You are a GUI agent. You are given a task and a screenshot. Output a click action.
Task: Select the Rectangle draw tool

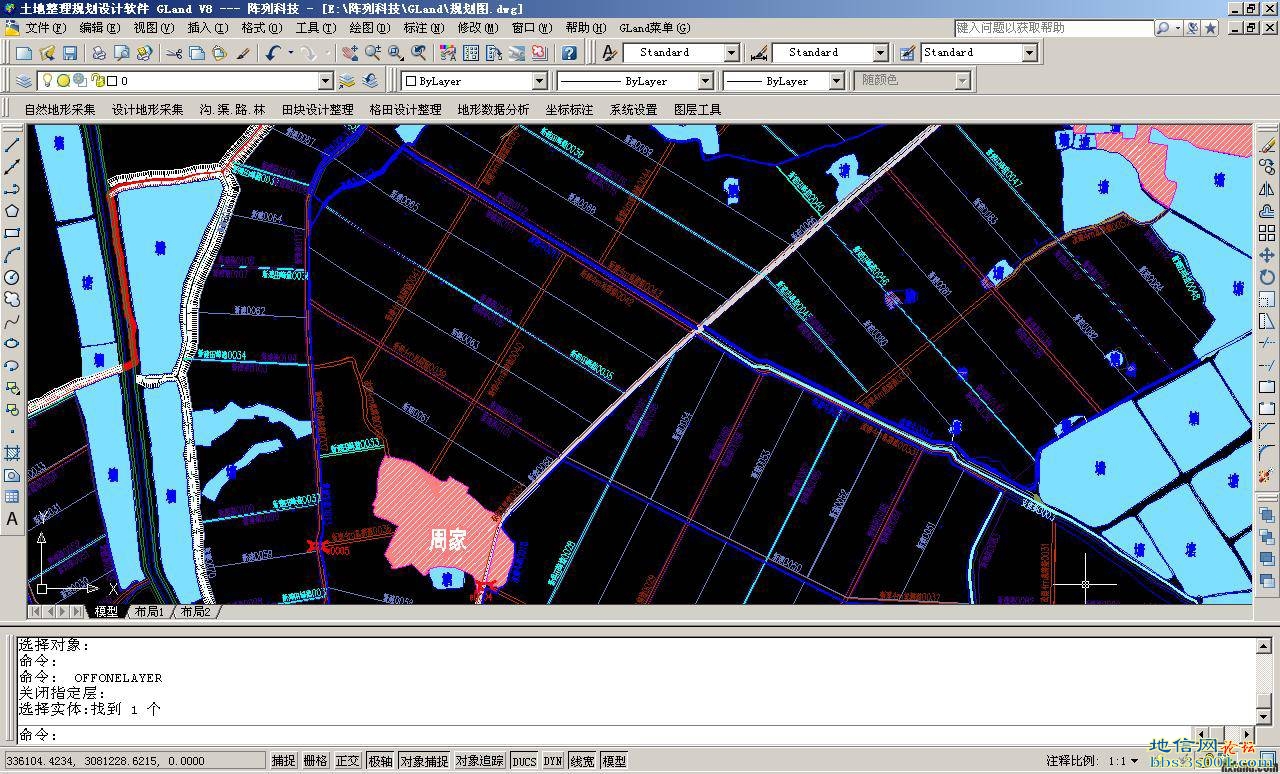point(12,233)
